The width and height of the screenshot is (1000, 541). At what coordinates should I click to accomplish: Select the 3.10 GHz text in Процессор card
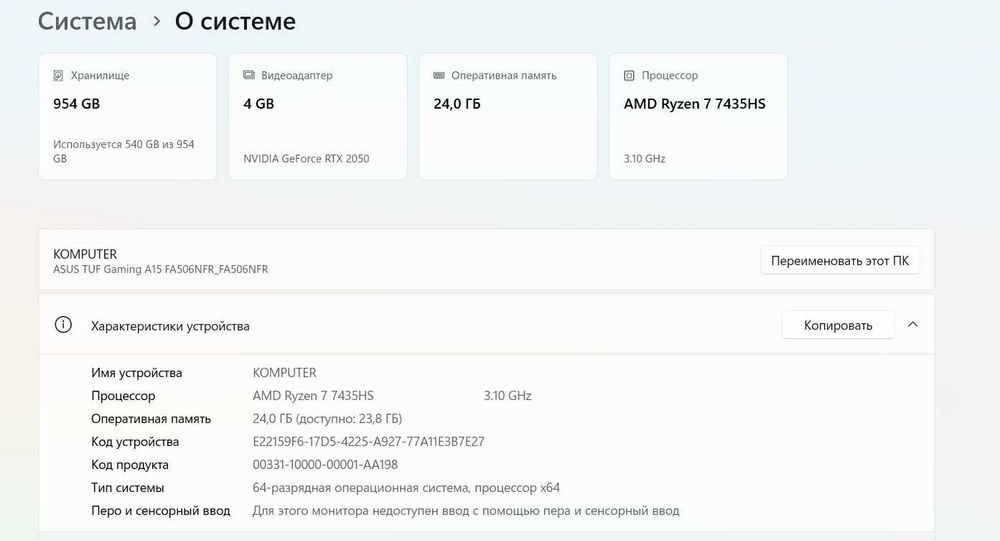pos(644,159)
